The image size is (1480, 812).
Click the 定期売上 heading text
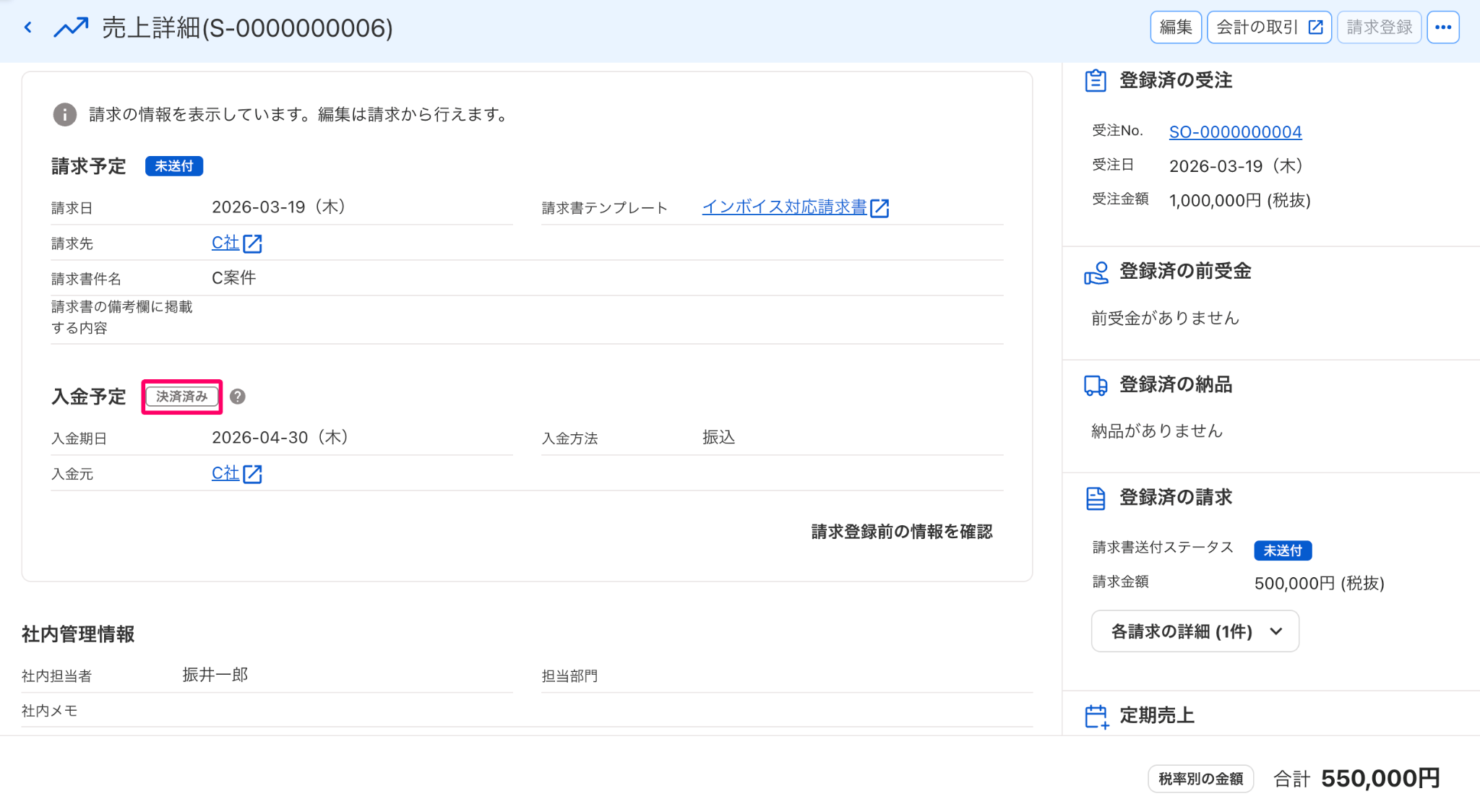tap(1156, 715)
